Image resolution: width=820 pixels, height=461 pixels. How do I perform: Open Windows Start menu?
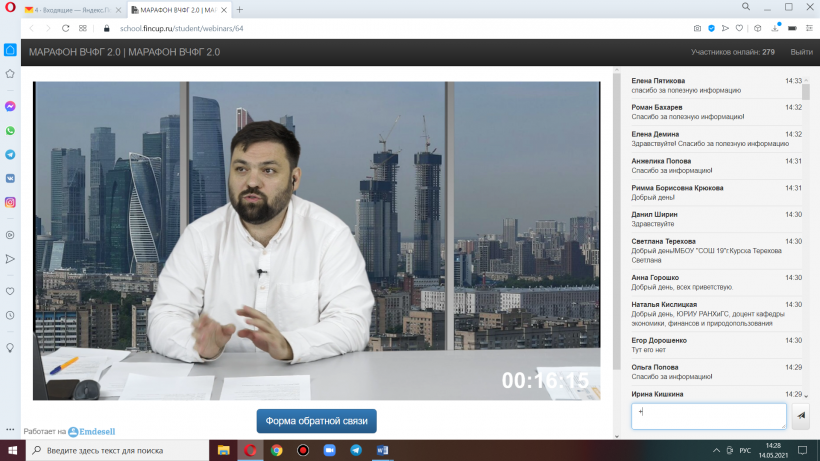click(x=13, y=450)
